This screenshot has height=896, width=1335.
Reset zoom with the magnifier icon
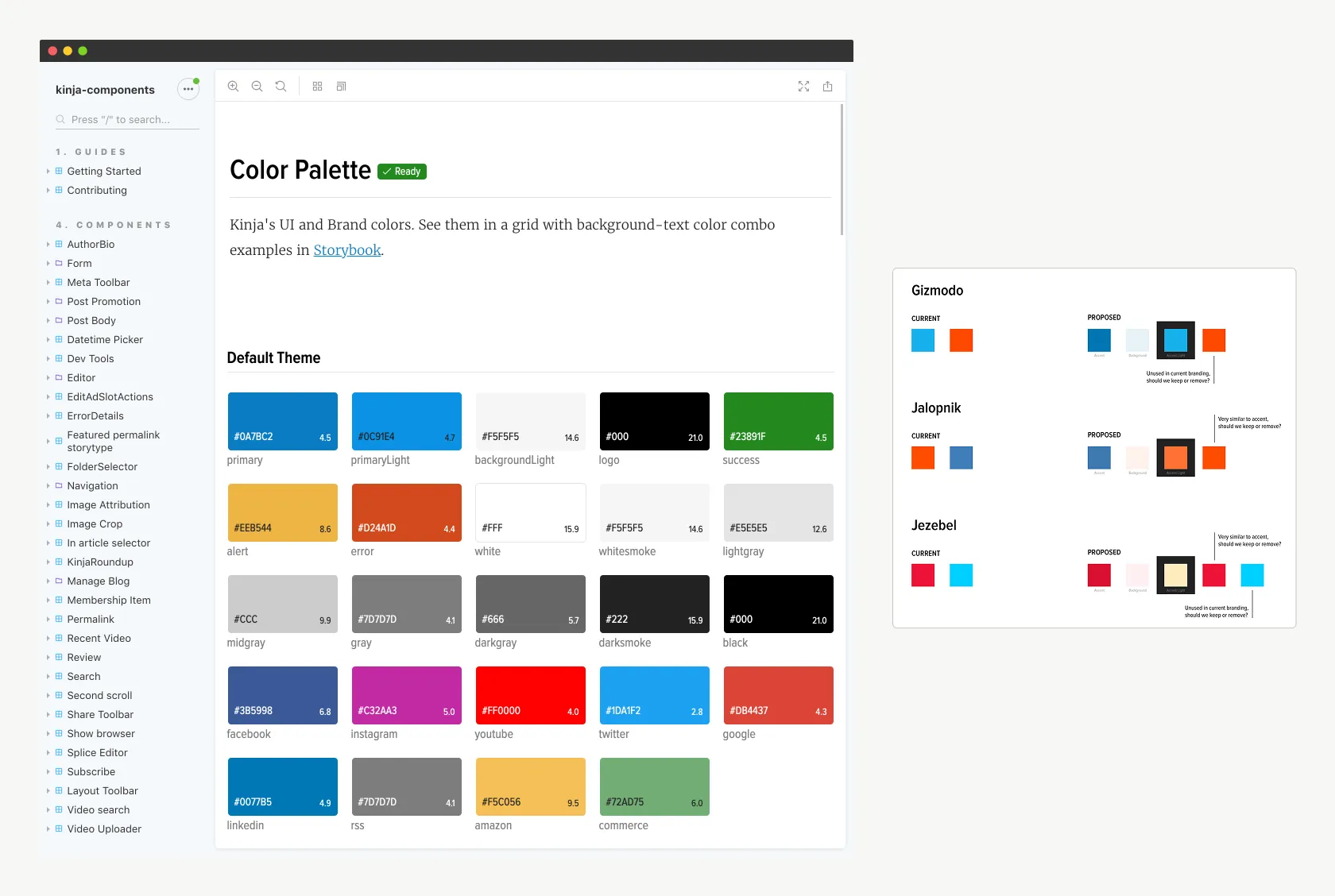pyautogui.click(x=281, y=86)
